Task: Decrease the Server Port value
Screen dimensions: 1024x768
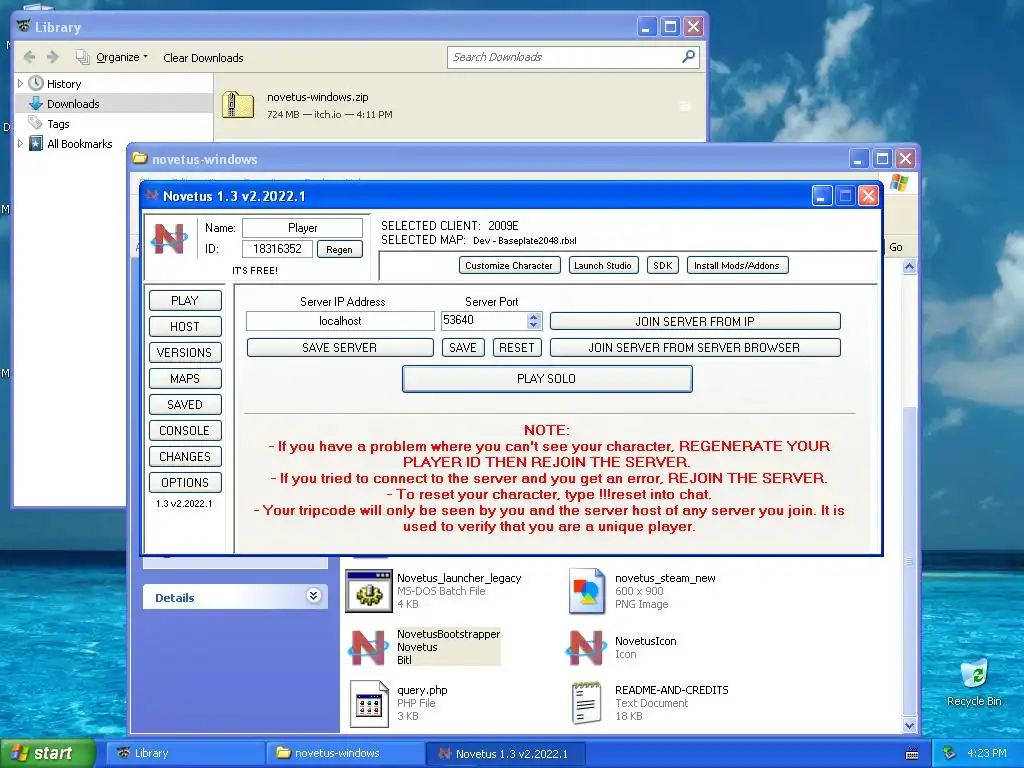Action: pos(534,325)
